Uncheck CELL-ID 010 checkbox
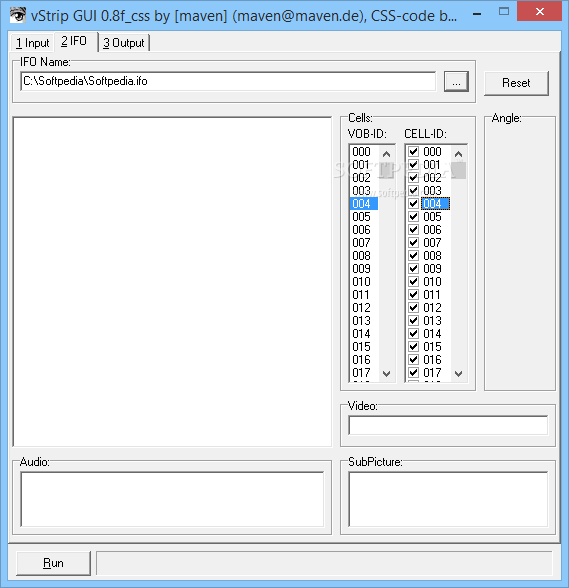The width and height of the screenshot is (569, 588). pyautogui.click(x=413, y=282)
